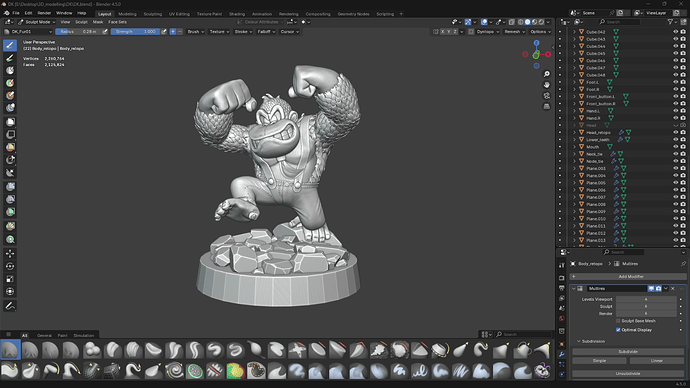690x388 pixels.
Task: Open the File menu
Action: click(x=16, y=13)
